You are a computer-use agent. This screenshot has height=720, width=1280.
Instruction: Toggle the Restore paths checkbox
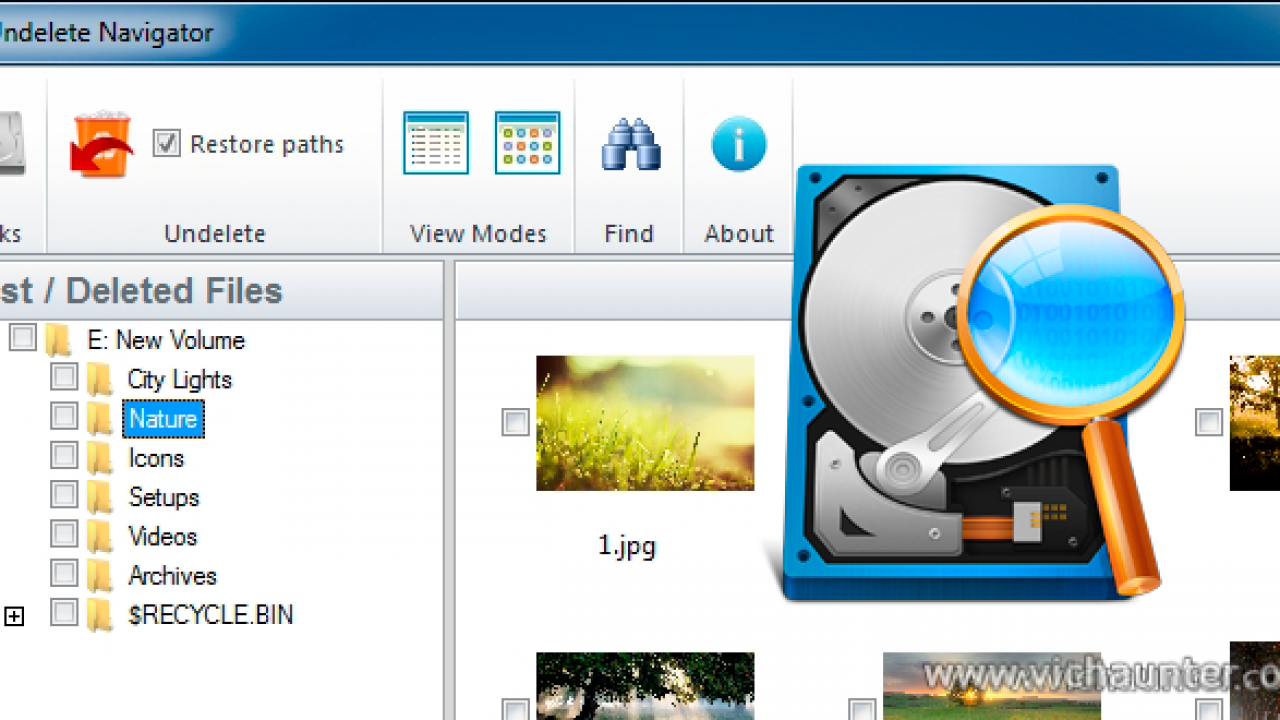pyautogui.click(x=166, y=144)
